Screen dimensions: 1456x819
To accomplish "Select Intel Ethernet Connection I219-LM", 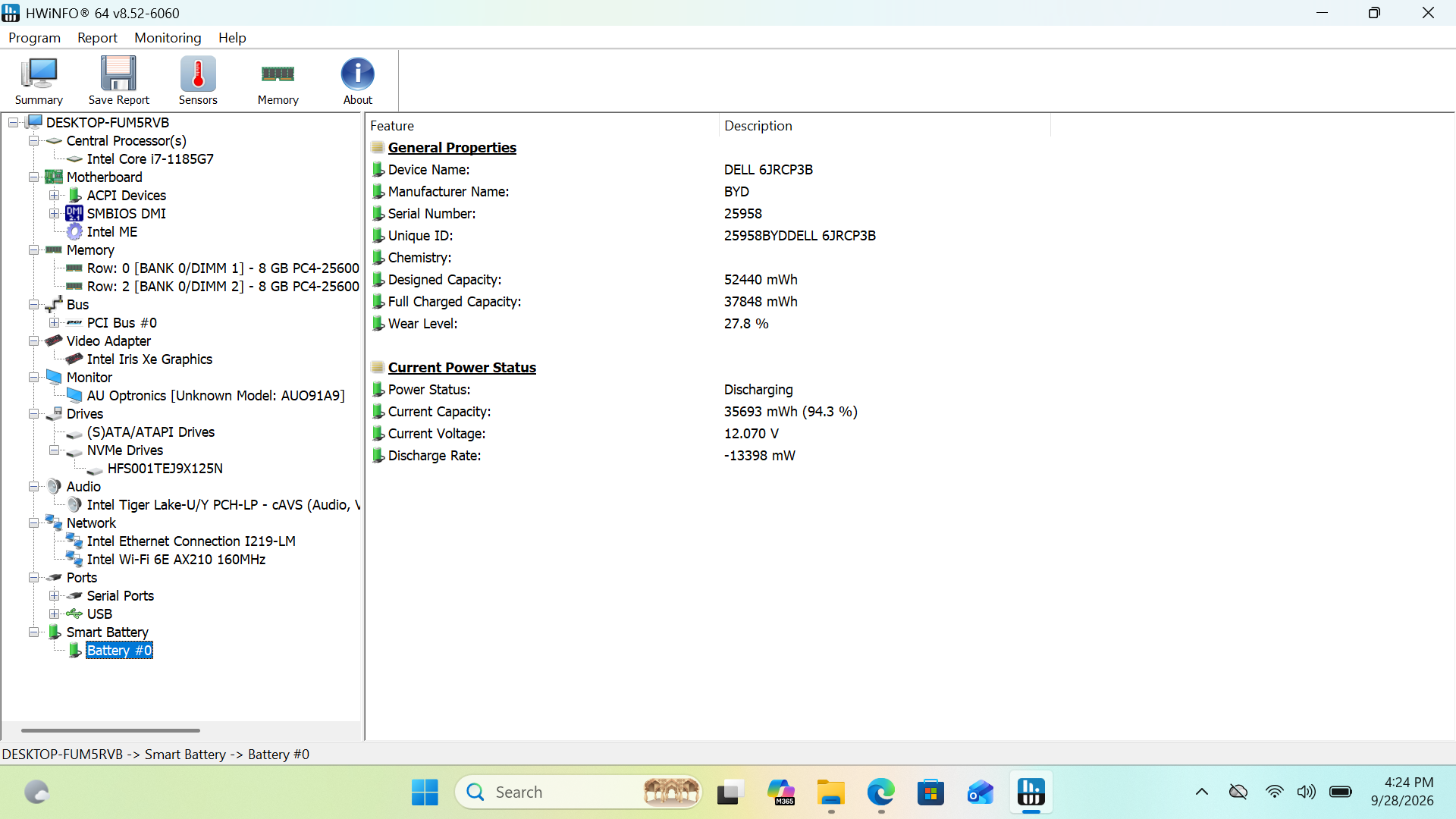I will click(191, 541).
